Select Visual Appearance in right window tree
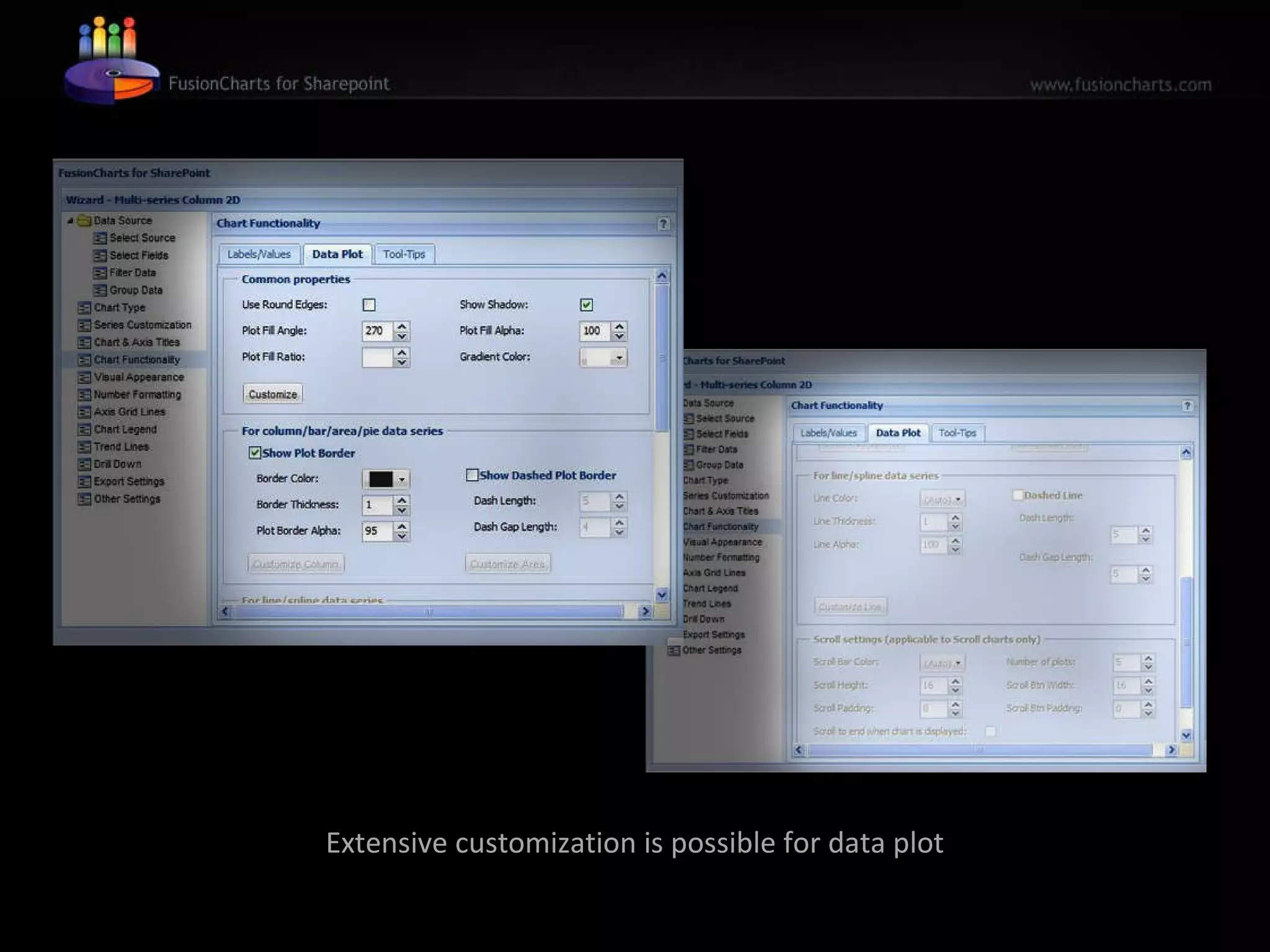Image resolution: width=1270 pixels, height=952 pixels. point(723,542)
